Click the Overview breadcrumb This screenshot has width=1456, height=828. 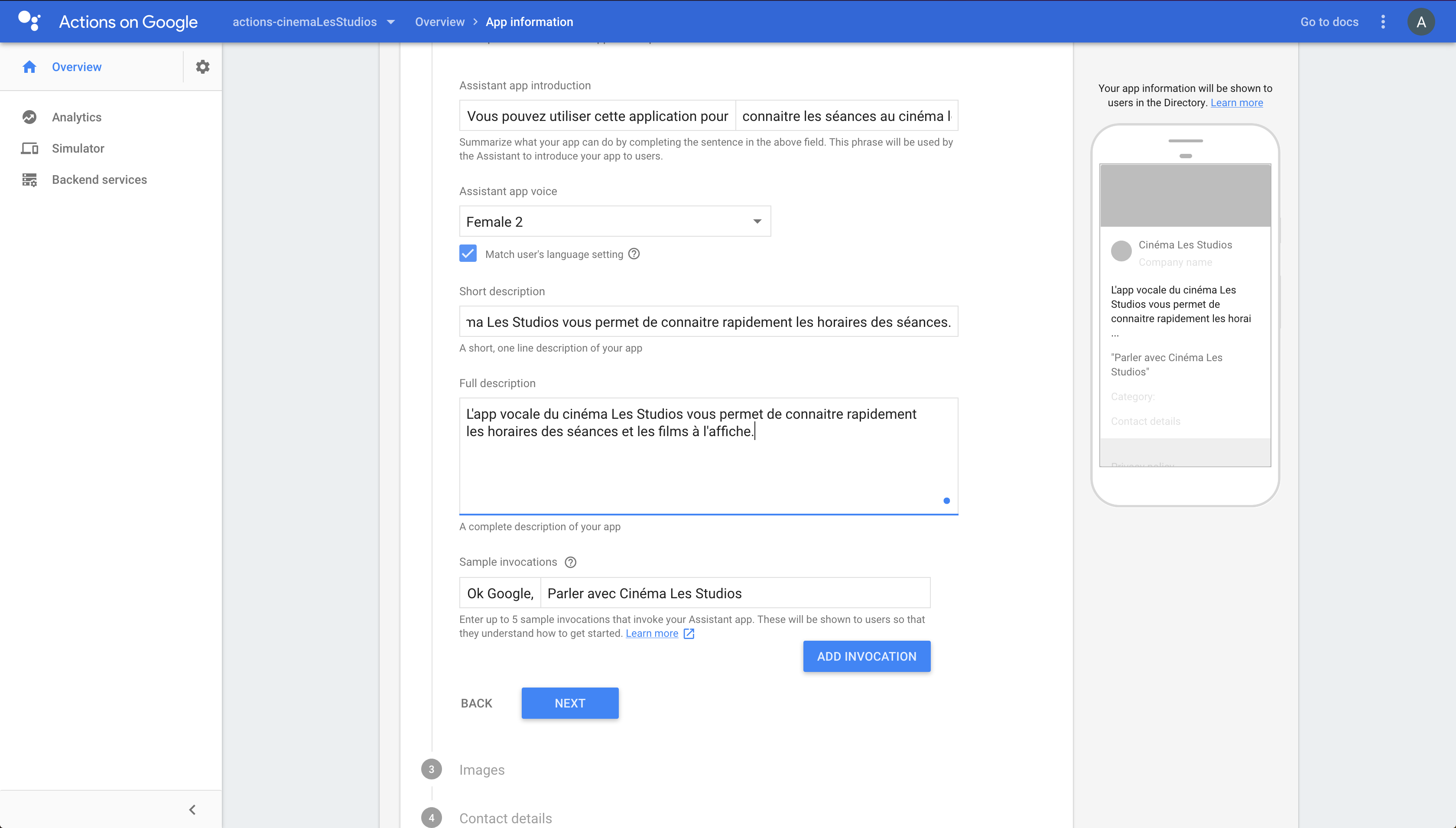439,22
